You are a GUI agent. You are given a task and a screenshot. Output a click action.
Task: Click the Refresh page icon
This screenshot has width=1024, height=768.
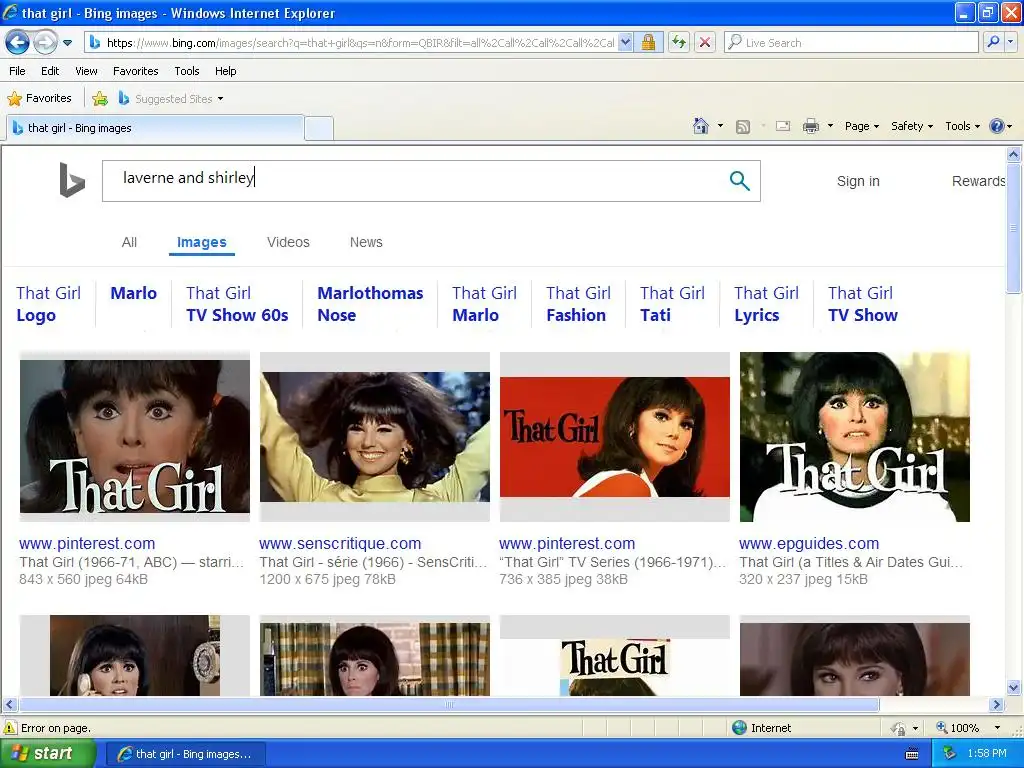click(679, 42)
